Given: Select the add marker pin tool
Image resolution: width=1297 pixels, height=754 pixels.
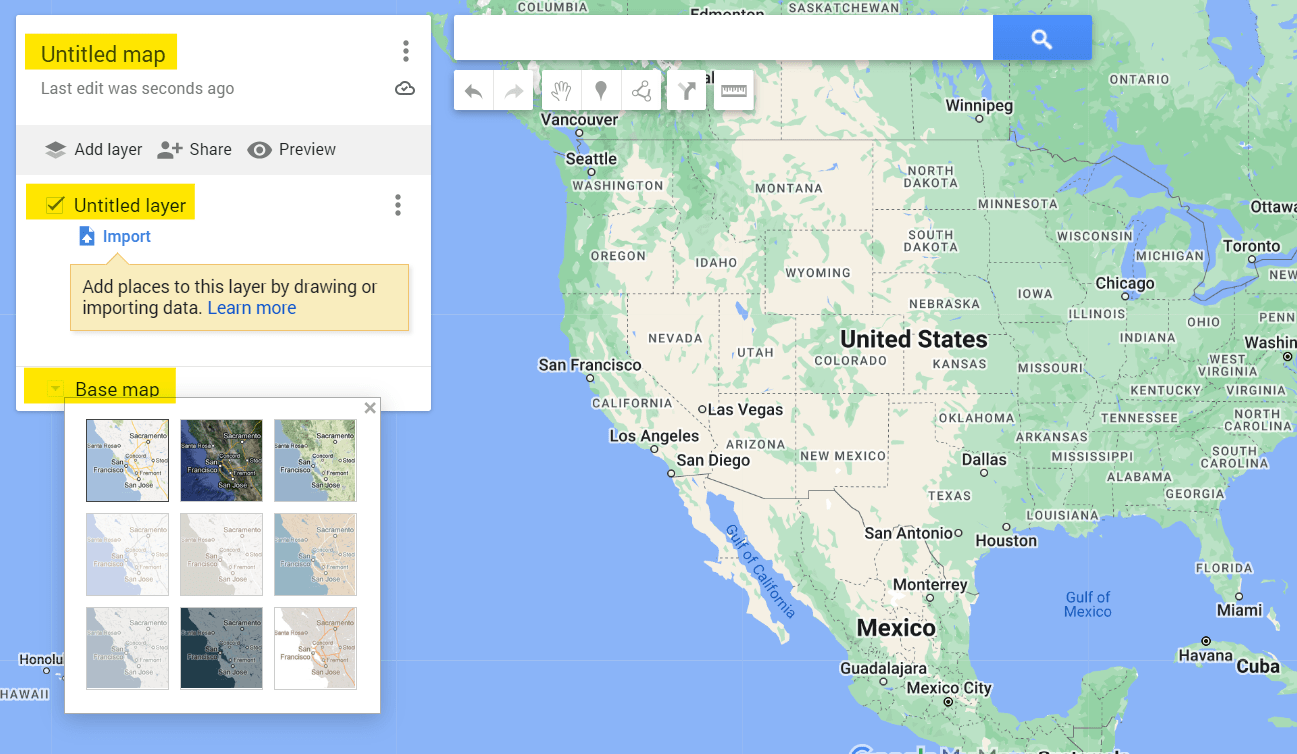Looking at the screenshot, I should pos(601,91).
